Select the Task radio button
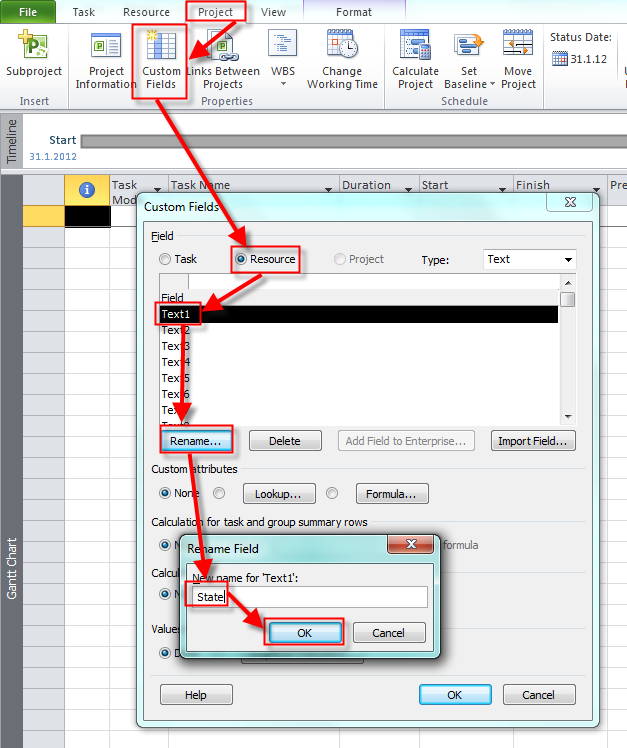Viewport: 627px width, 748px height. (x=165, y=259)
